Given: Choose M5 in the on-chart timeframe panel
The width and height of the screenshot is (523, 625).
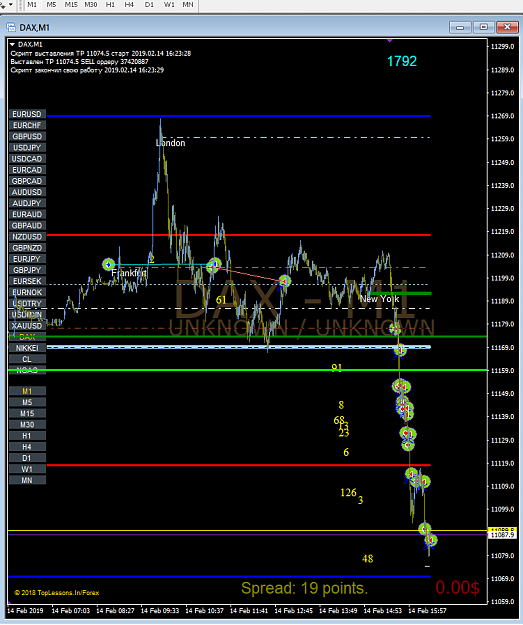Looking at the screenshot, I should [27, 403].
